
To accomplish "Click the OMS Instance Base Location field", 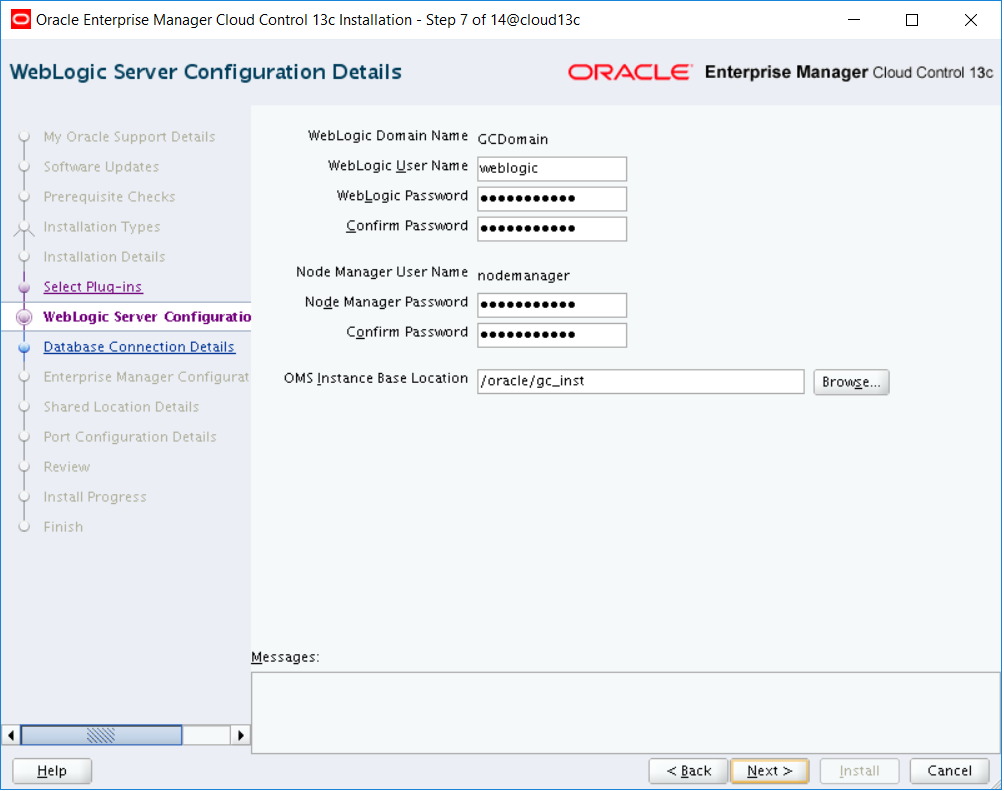I will tap(640, 381).
